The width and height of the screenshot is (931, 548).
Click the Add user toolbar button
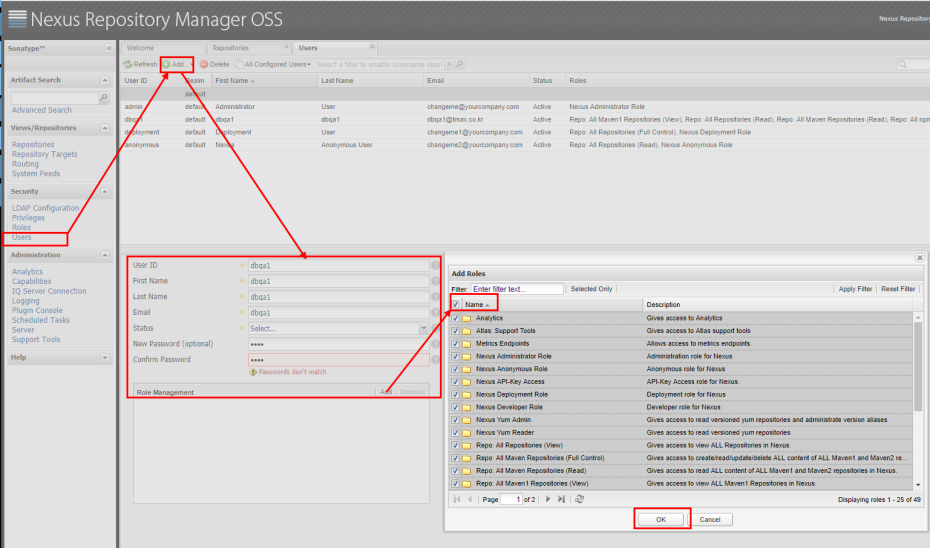click(x=178, y=64)
